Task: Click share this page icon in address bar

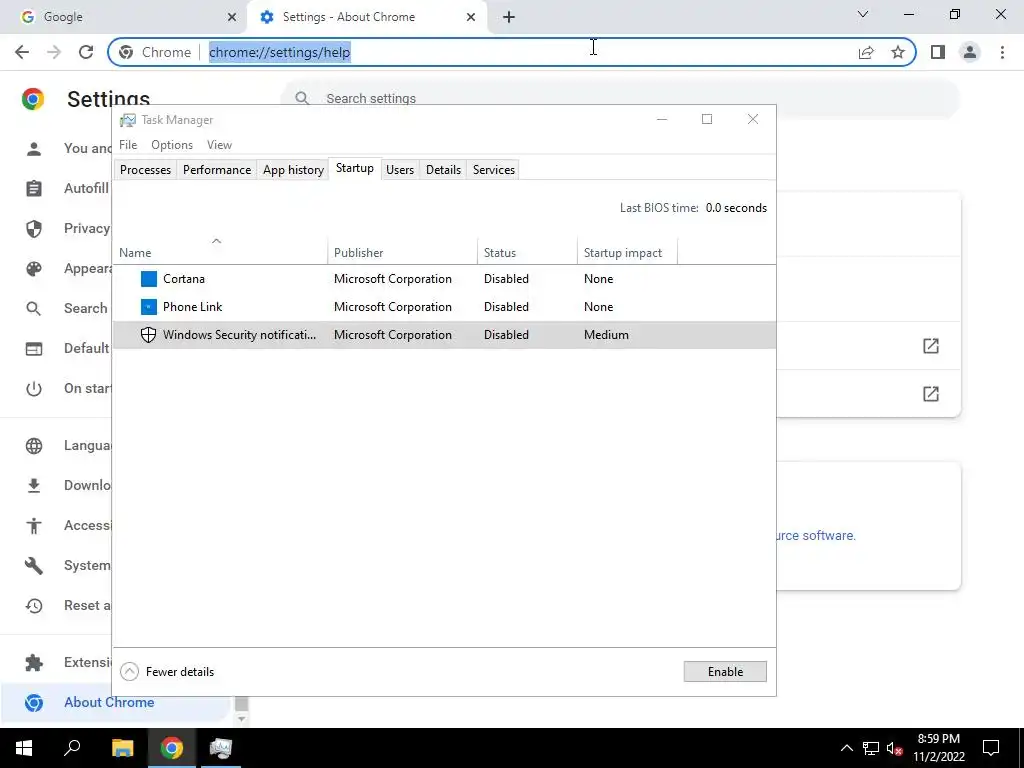Action: tap(866, 52)
